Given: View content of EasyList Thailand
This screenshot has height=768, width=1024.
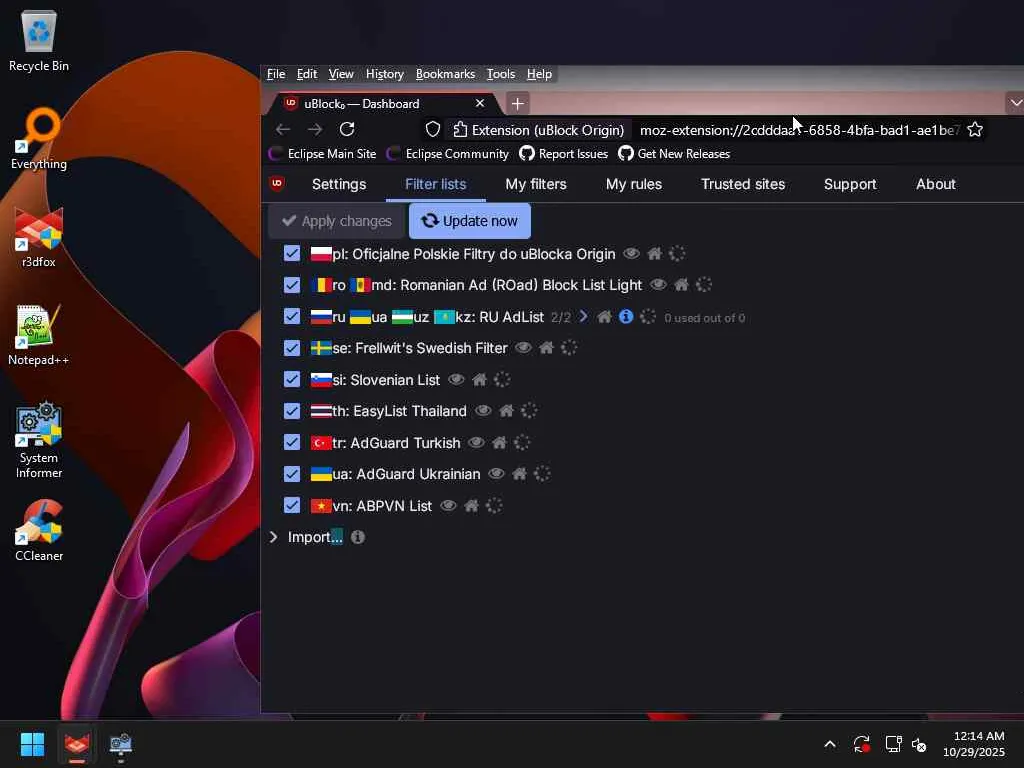Looking at the screenshot, I should click(x=483, y=411).
